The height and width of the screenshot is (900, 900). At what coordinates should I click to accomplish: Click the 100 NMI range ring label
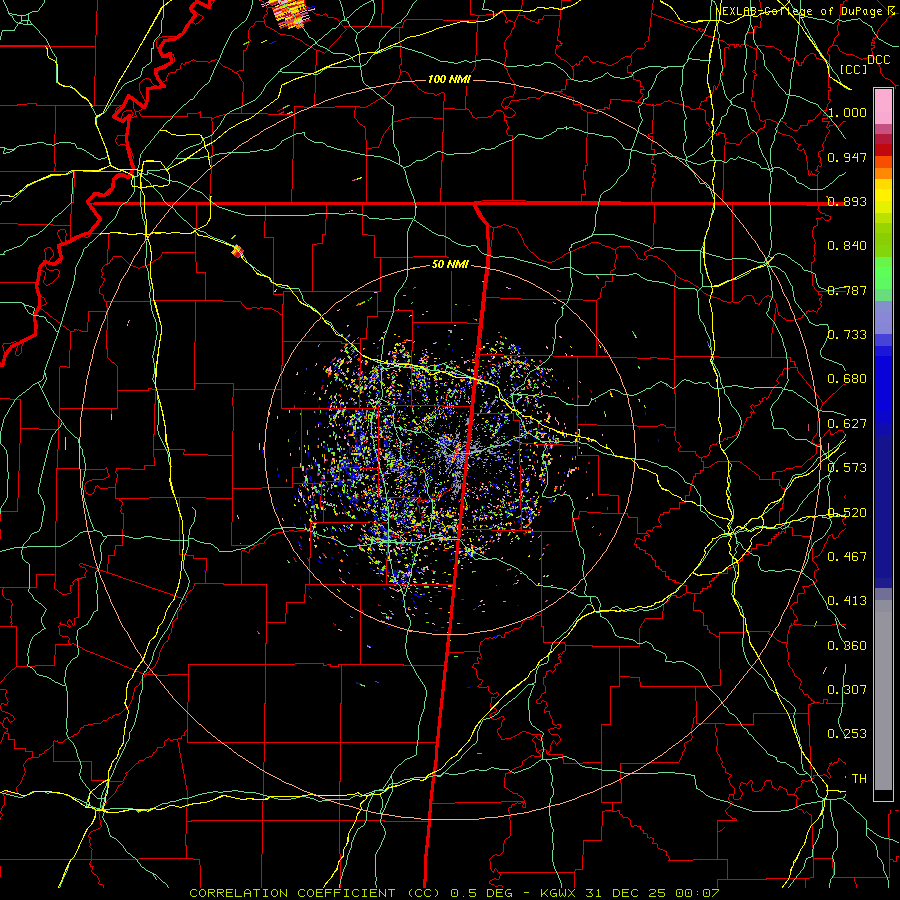[449, 79]
